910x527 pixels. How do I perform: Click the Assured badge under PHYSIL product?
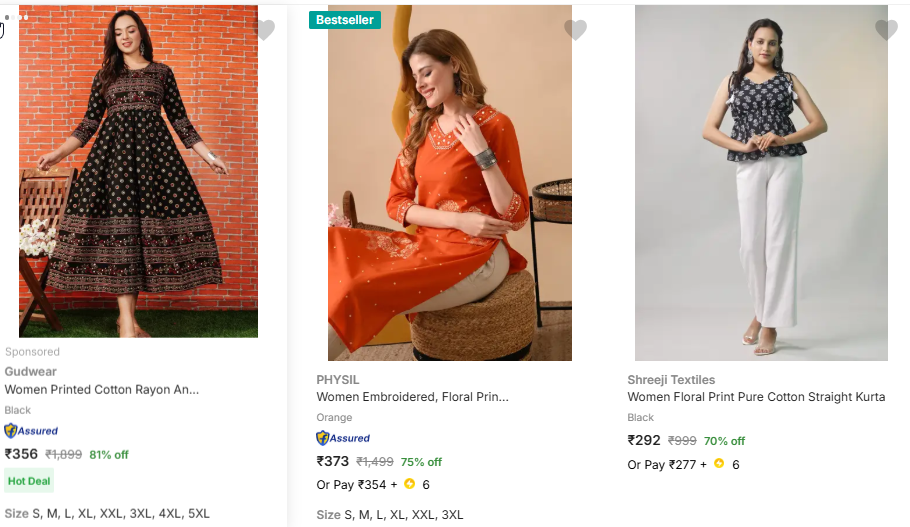[x=343, y=438]
